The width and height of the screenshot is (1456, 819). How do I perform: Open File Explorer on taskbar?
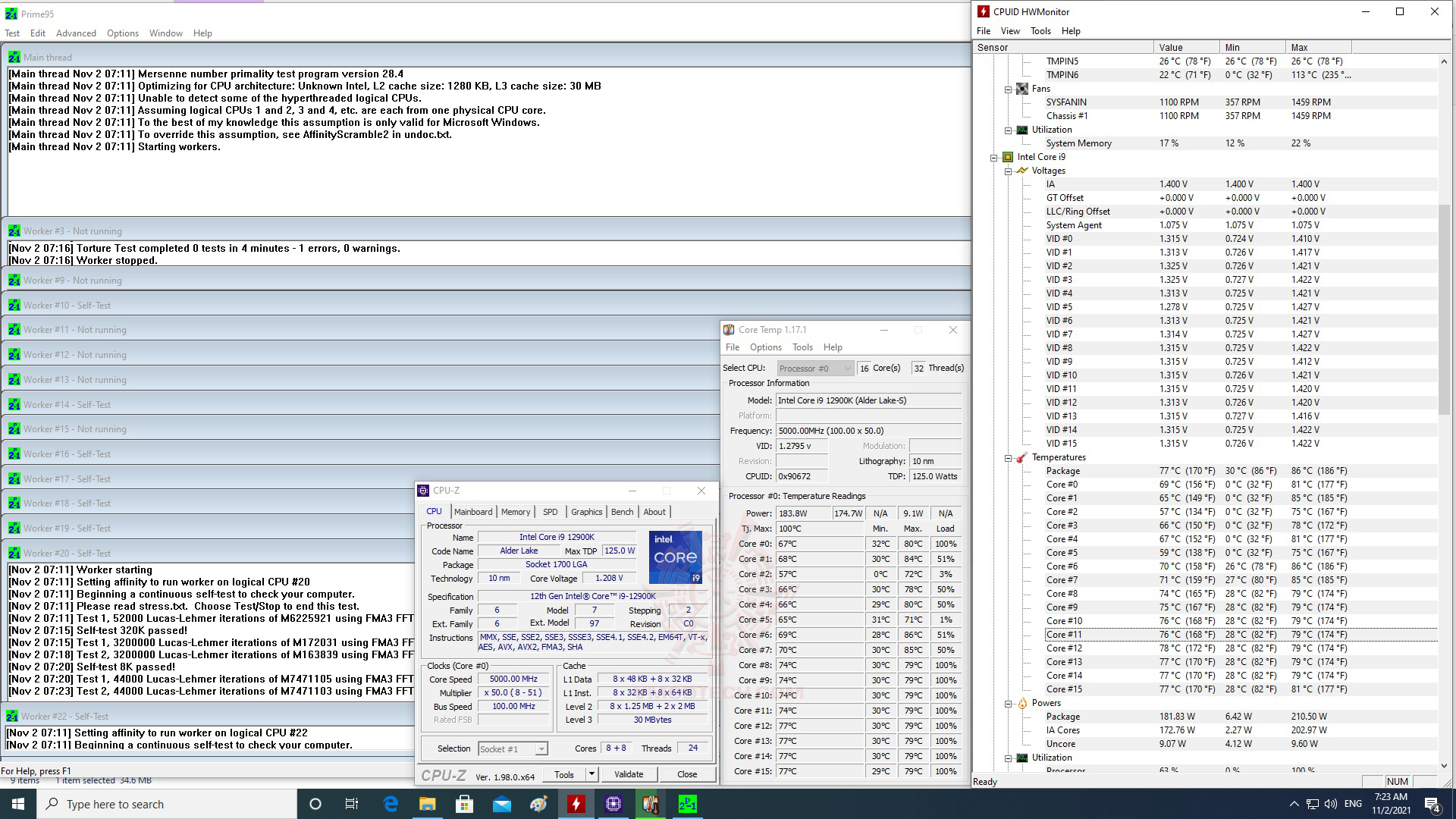[x=428, y=804]
